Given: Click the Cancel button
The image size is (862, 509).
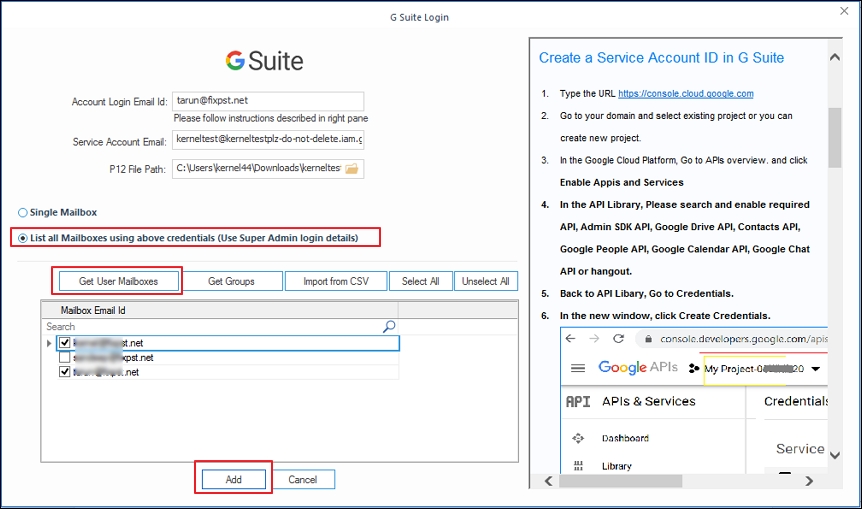Looking at the screenshot, I should [303, 479].
